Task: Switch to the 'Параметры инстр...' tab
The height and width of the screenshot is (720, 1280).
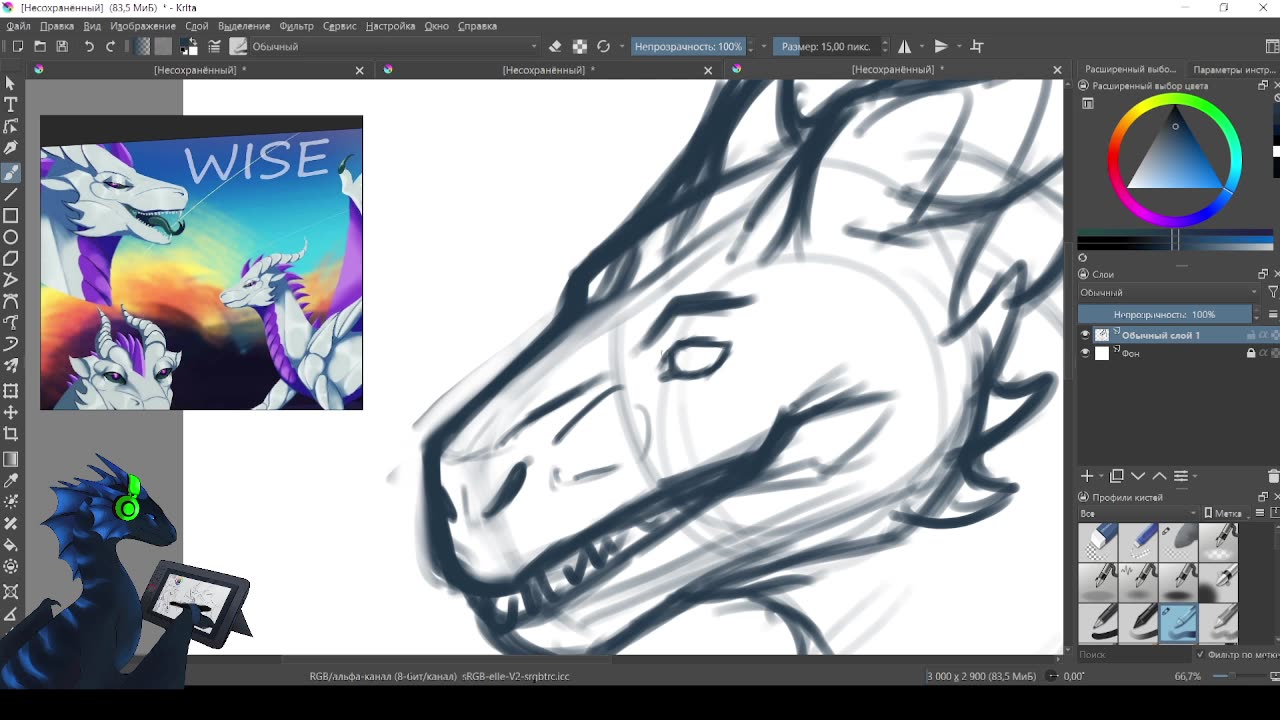Action: [x=1233, y=69]
